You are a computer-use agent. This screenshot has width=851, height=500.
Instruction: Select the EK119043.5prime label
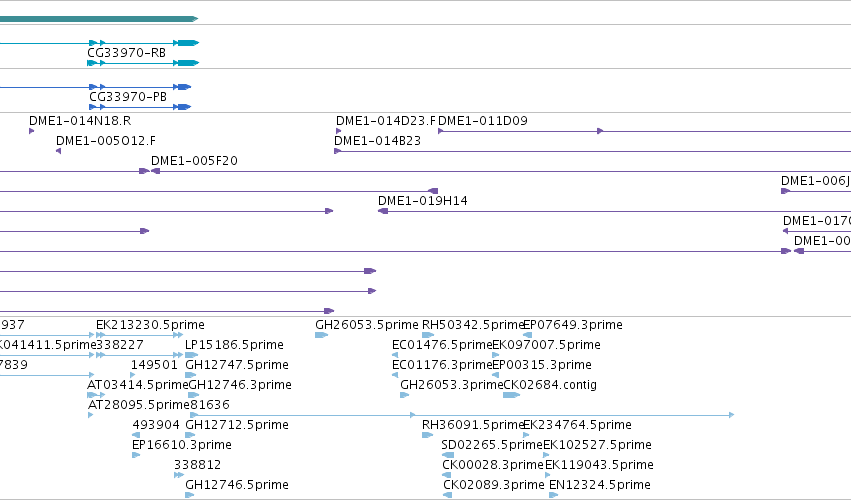pos(599,465)
